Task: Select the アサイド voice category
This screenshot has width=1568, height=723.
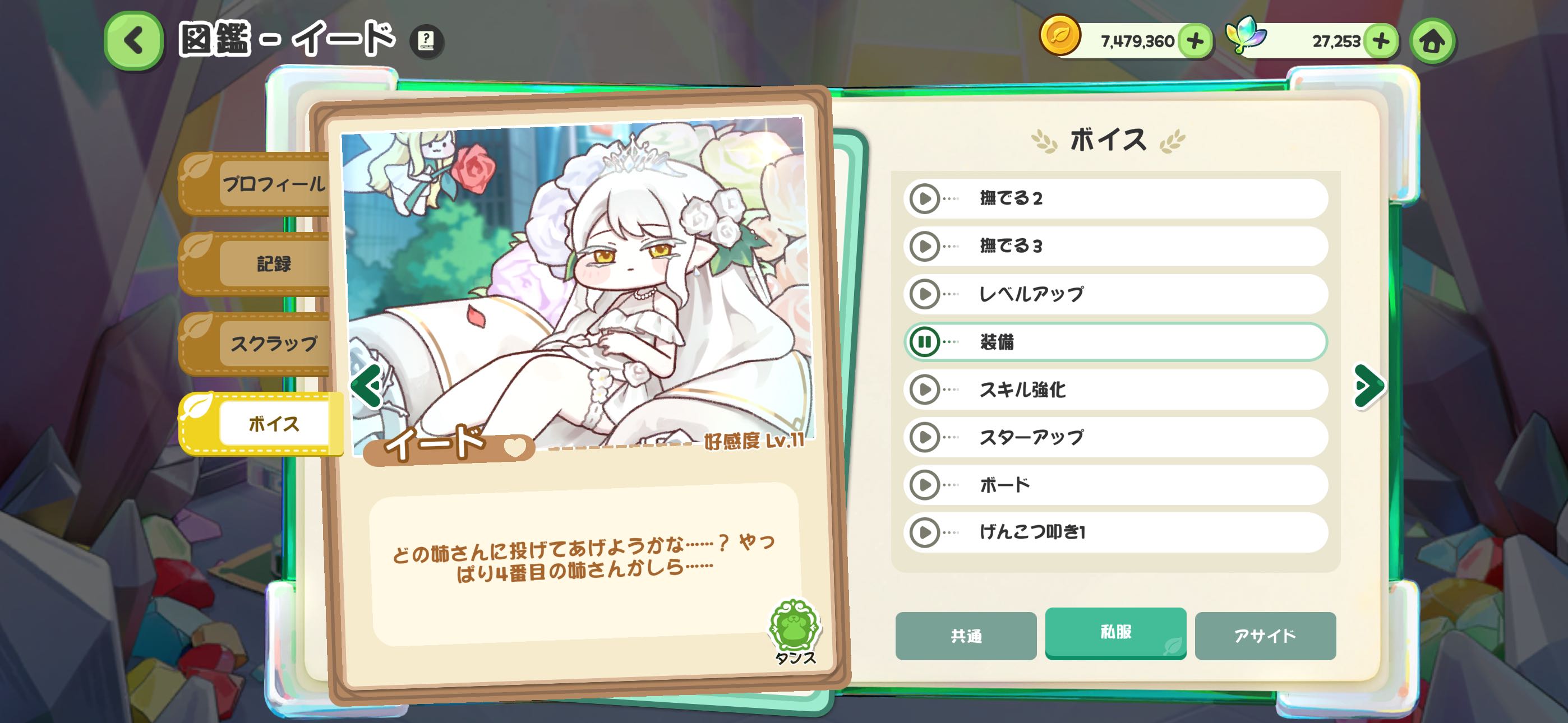Action: (1265, 636)
